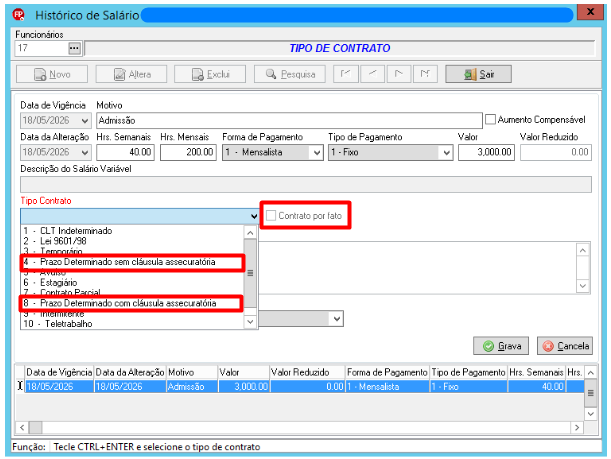
Task: Expand Forma de Pagamento dropdown
Action: click(317, 153)
